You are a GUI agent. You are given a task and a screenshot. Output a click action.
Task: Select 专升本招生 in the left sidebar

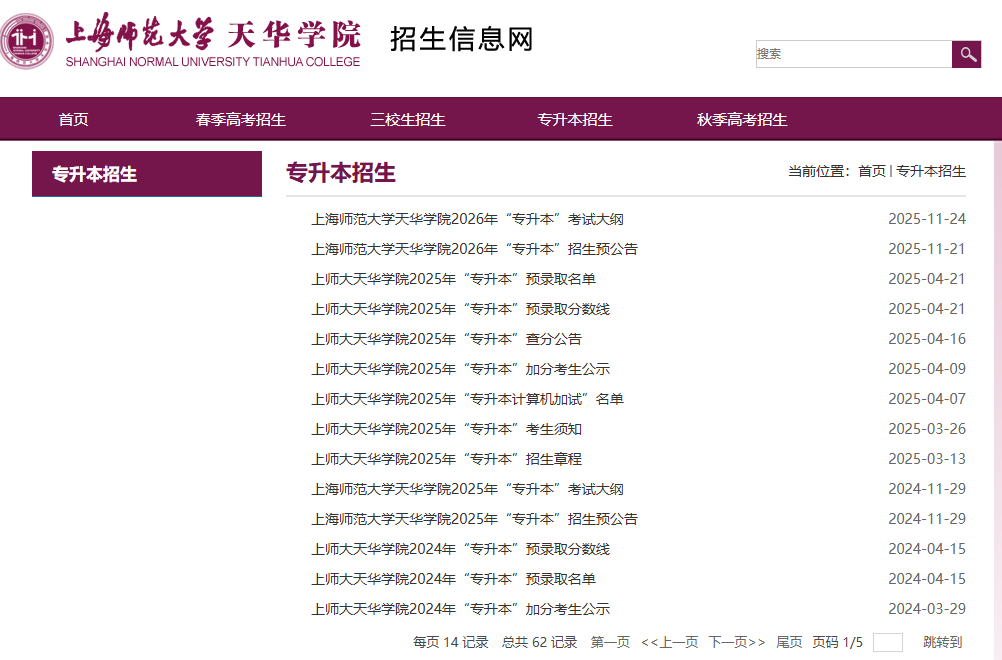coord(93,174)
